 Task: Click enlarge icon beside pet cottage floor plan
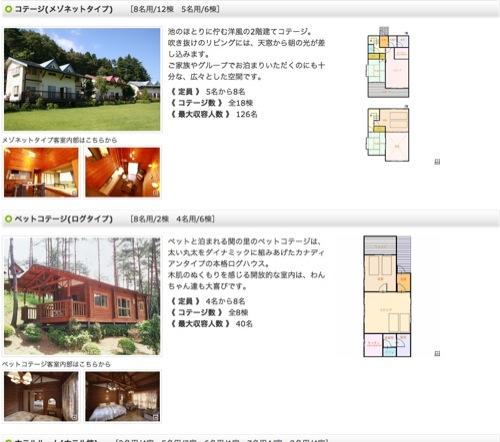[x=437, y=353]
